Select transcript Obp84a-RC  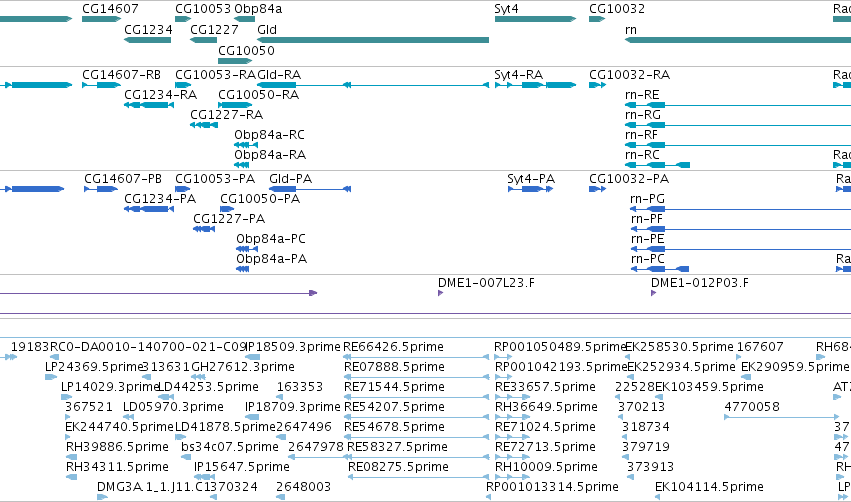(246, 145)
